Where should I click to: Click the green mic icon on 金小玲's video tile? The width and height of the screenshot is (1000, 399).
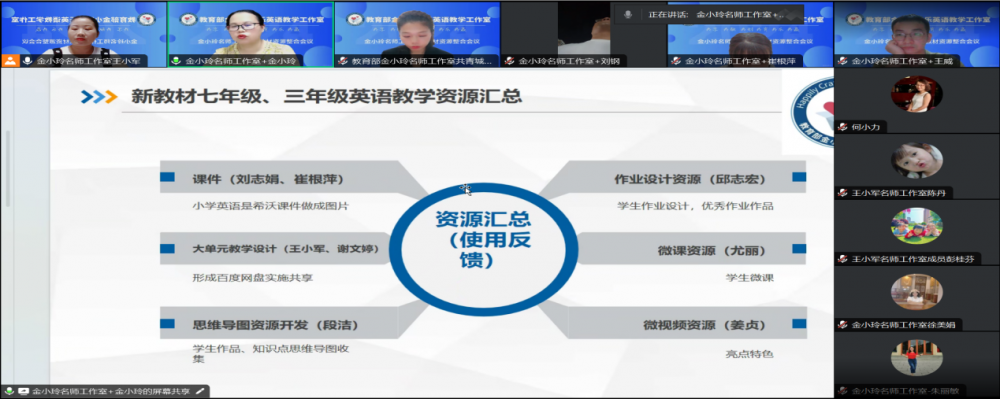pyautogui.click(x=176, y=61)
